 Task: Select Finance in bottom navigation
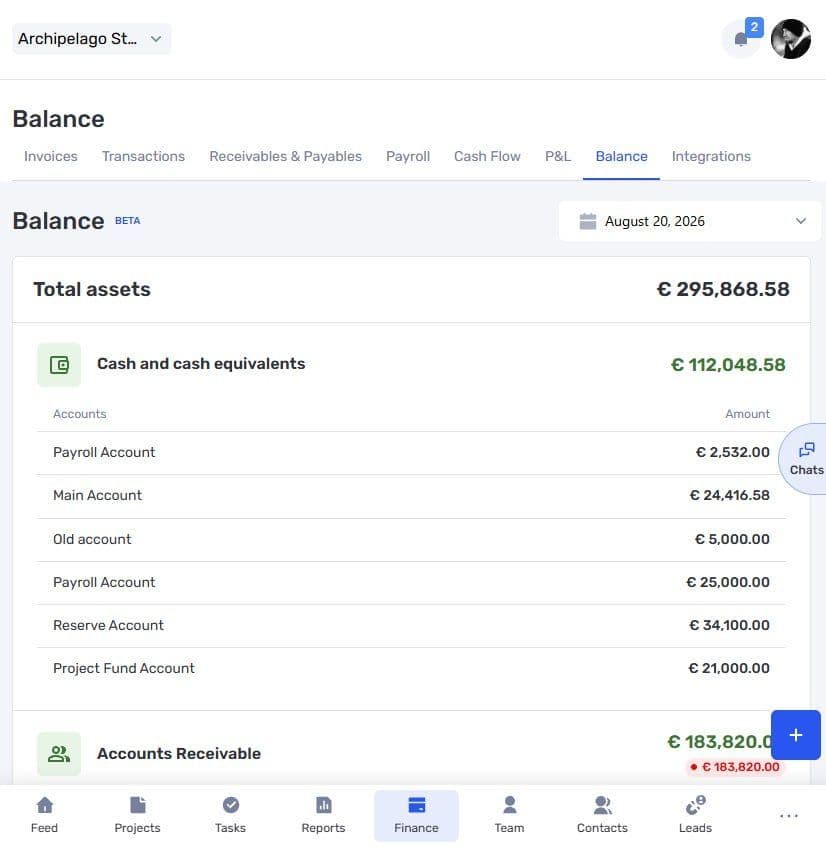point(416,816)
